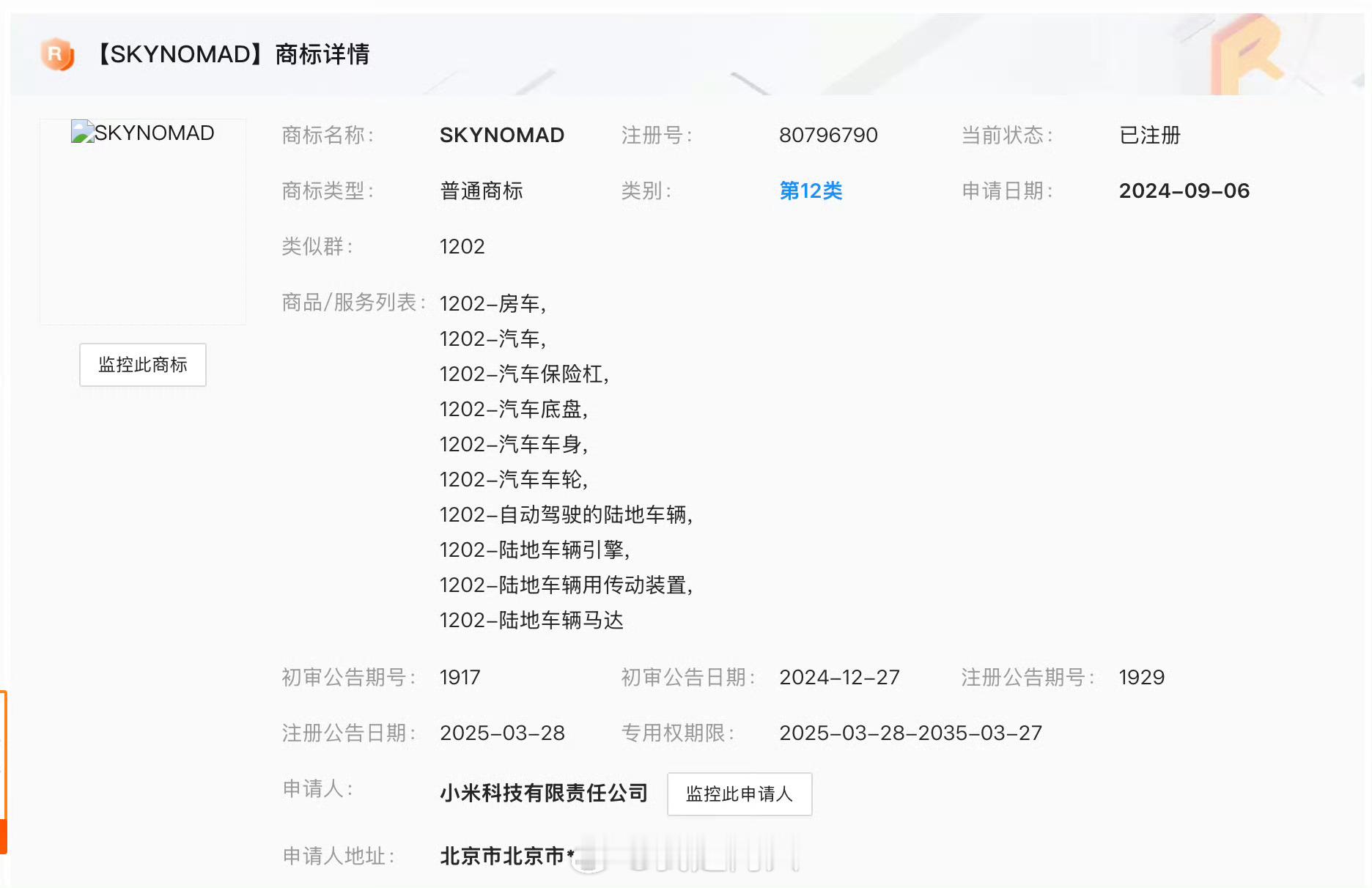Click trademark type 普通商标
The image size is (1372, 888).
pos(482,191)
